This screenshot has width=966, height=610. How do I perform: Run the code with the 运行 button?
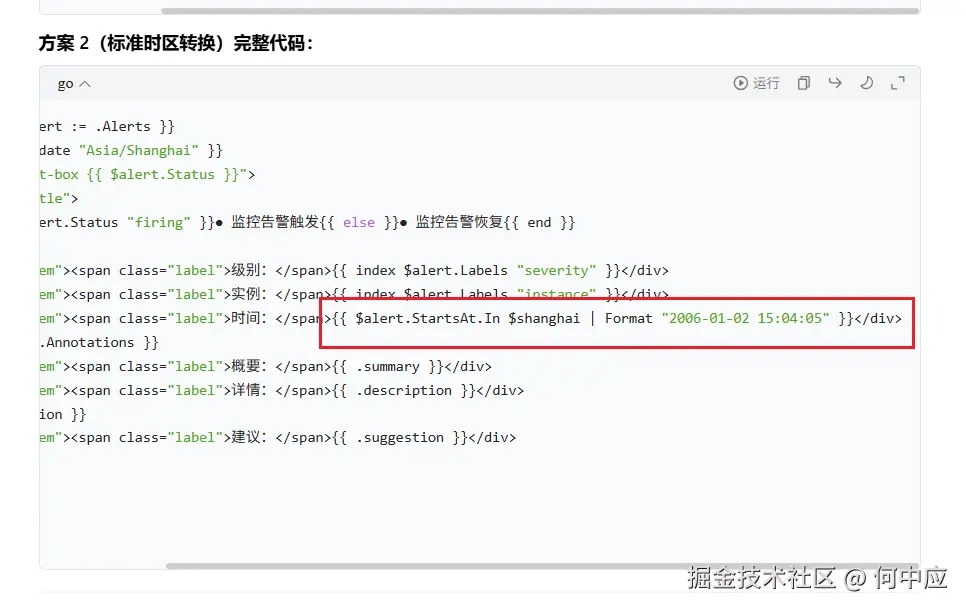point(756,83)
